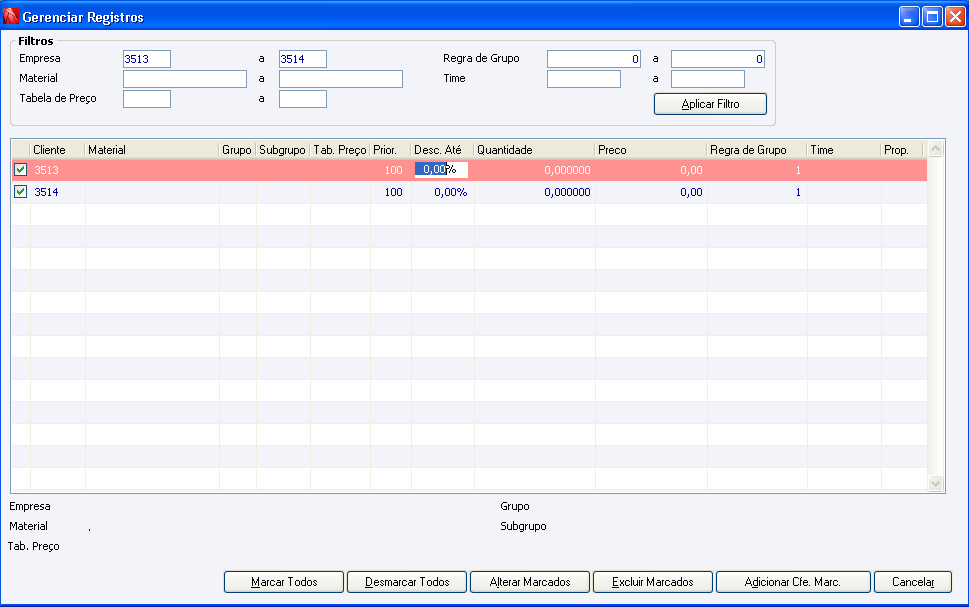969x607 pixels.
Task: Click Desmarcar Todos button
Action: [407, 582]
